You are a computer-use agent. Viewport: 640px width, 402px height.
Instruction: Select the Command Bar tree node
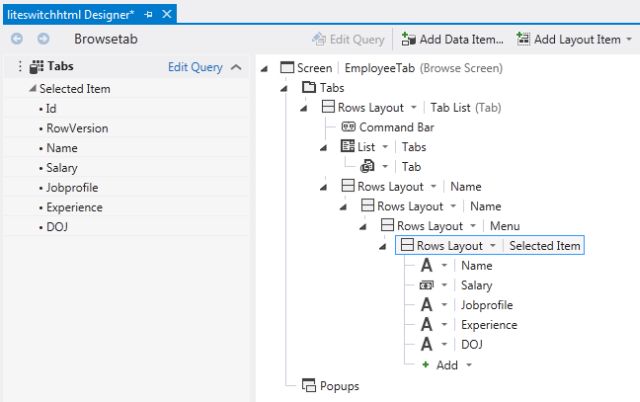pyautogui.click(x=388, y=127)
